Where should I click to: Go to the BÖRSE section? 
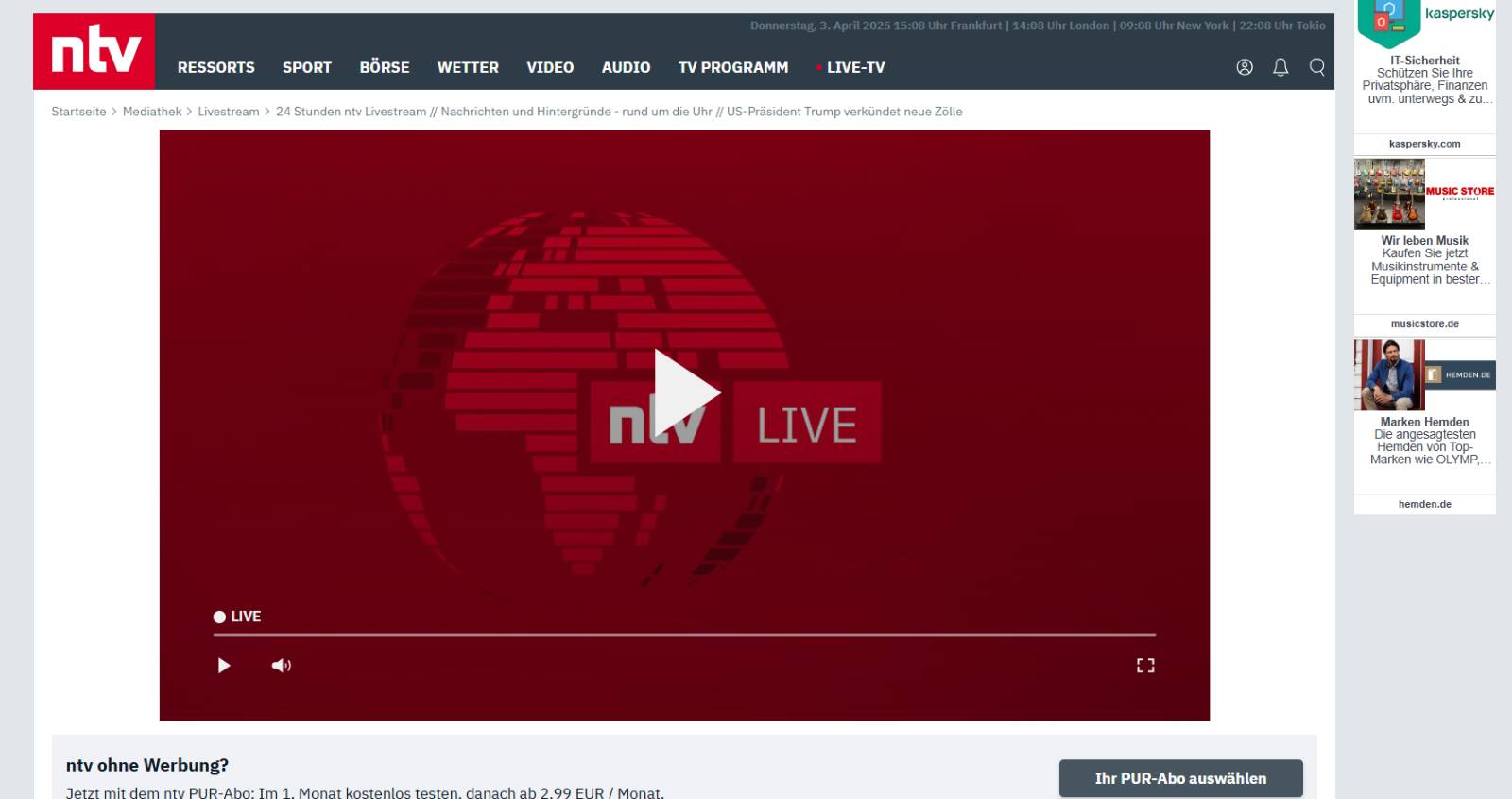[x=384, y=67]
